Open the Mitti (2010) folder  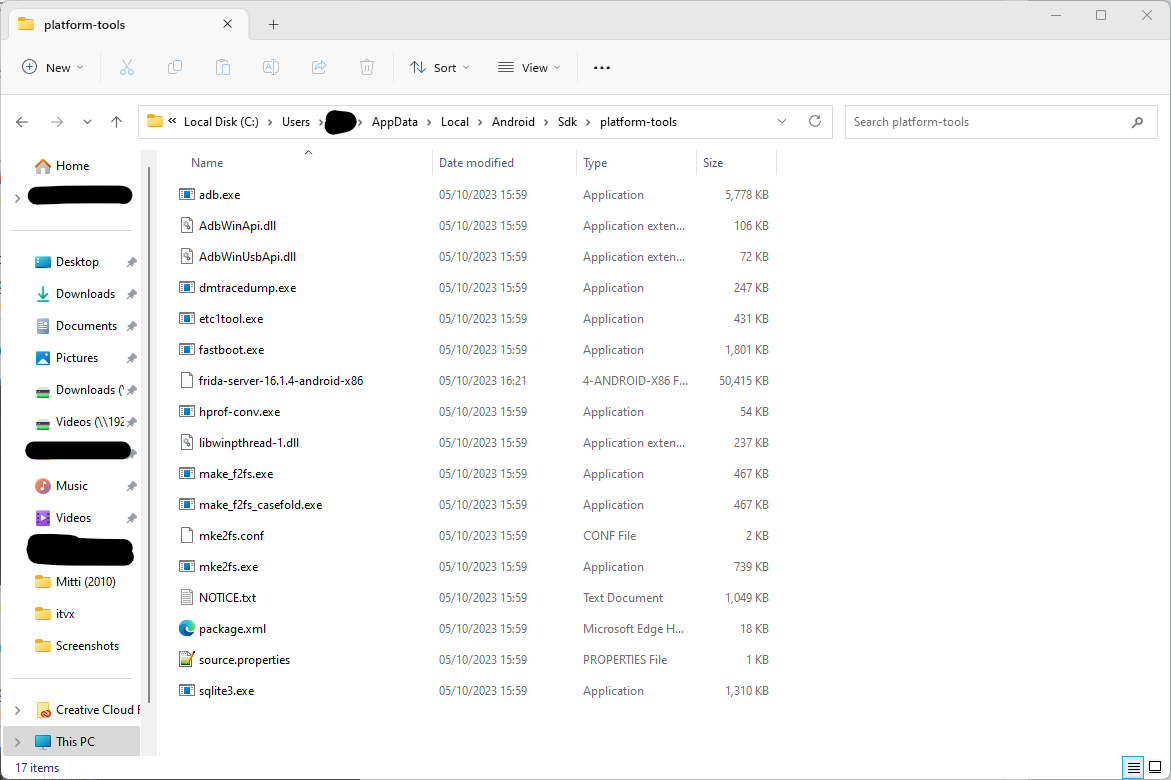click(x=85, y=582)
